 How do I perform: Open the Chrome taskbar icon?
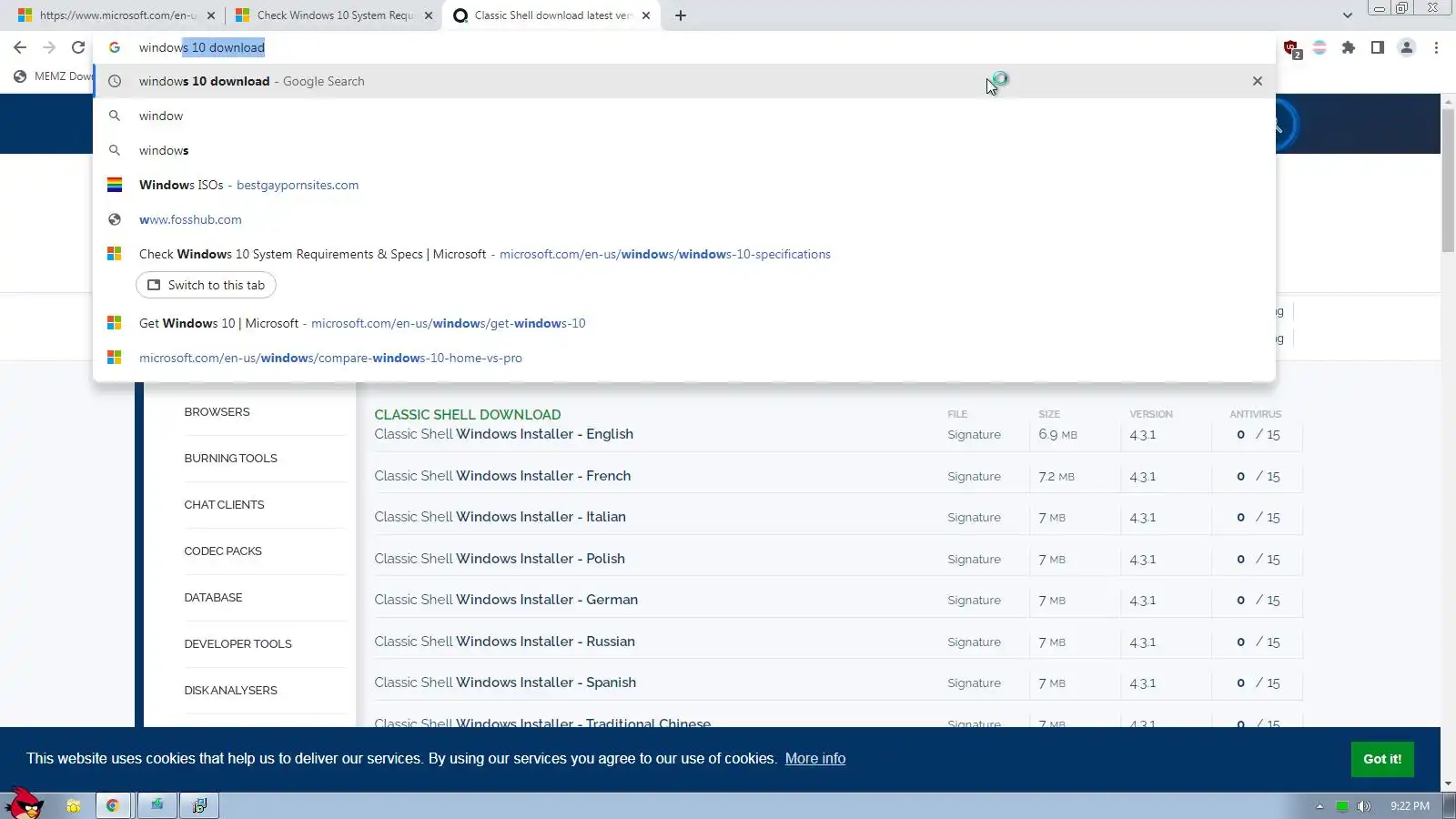[113, 805]
